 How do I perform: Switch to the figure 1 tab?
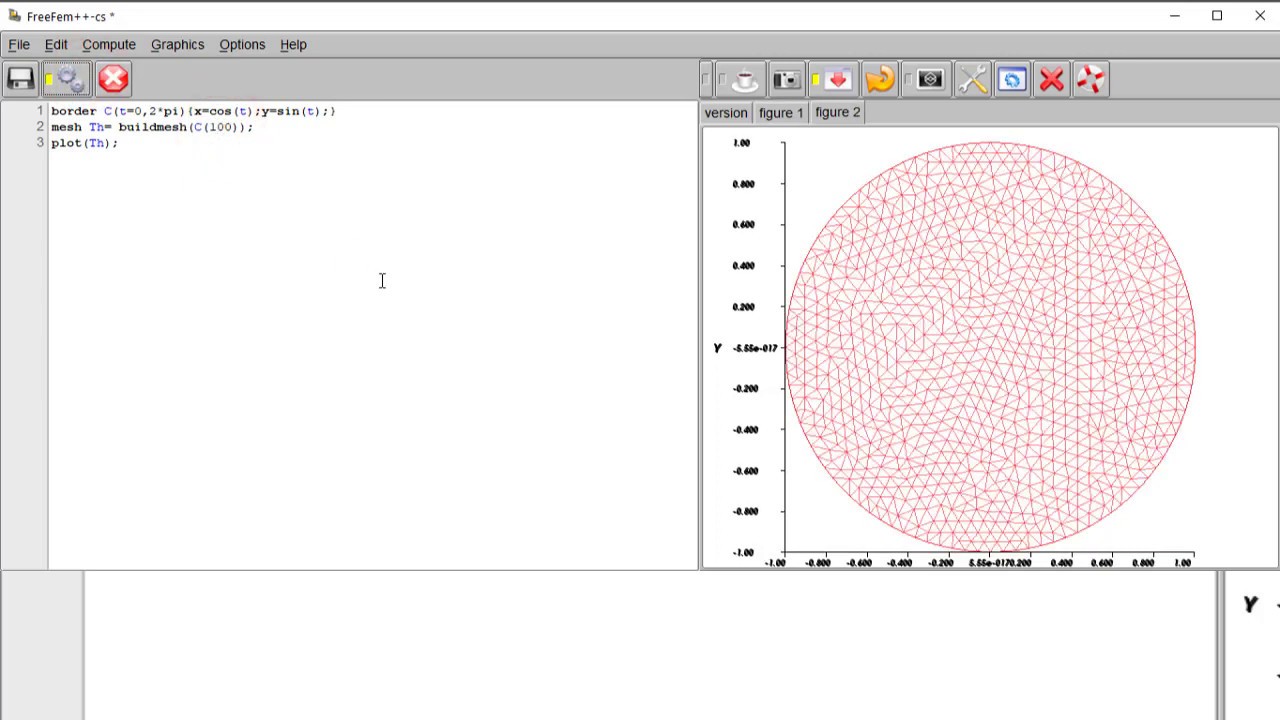[781, 113]
